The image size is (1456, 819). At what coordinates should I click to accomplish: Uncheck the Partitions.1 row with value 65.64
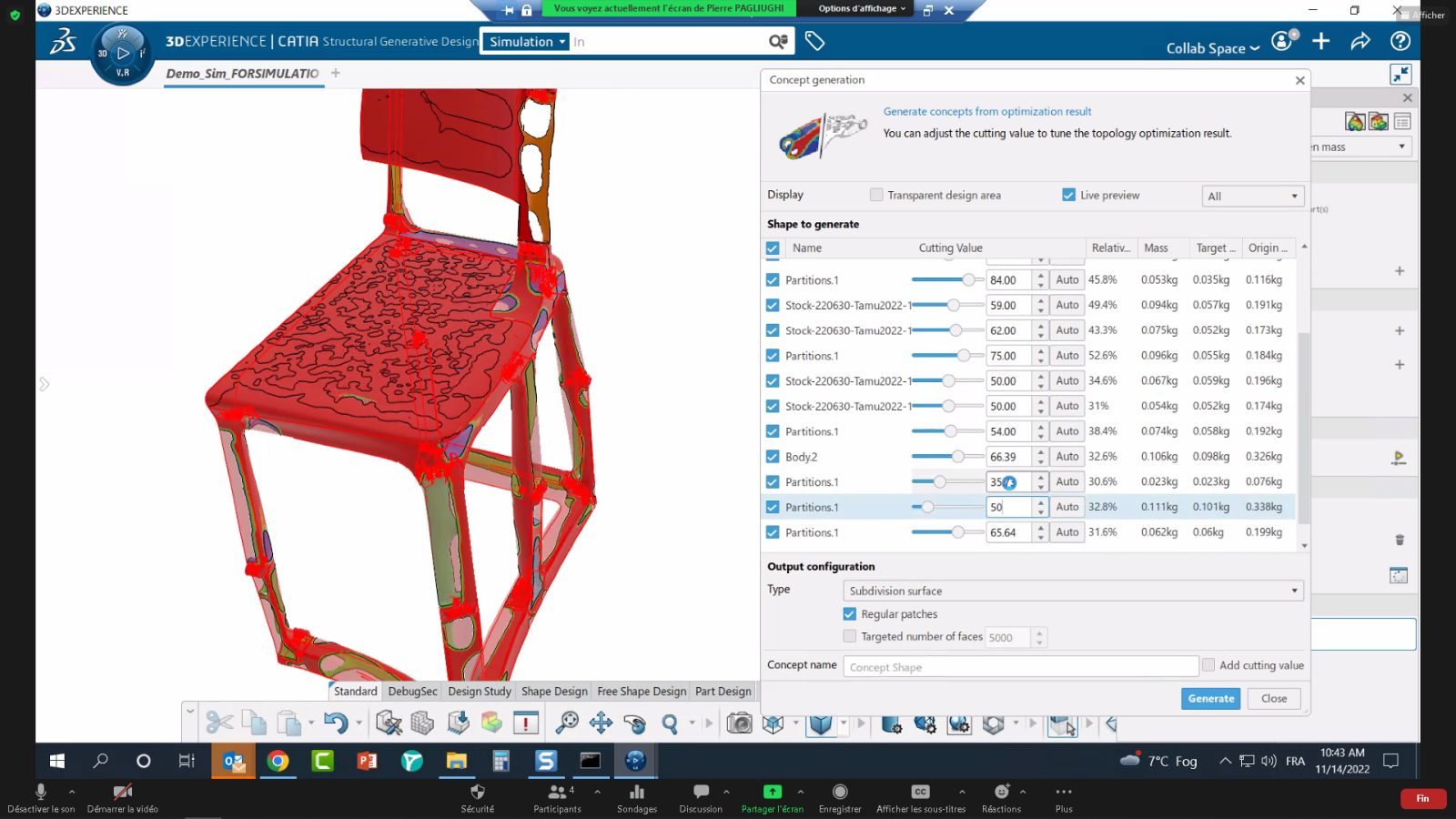click(773, 532)
